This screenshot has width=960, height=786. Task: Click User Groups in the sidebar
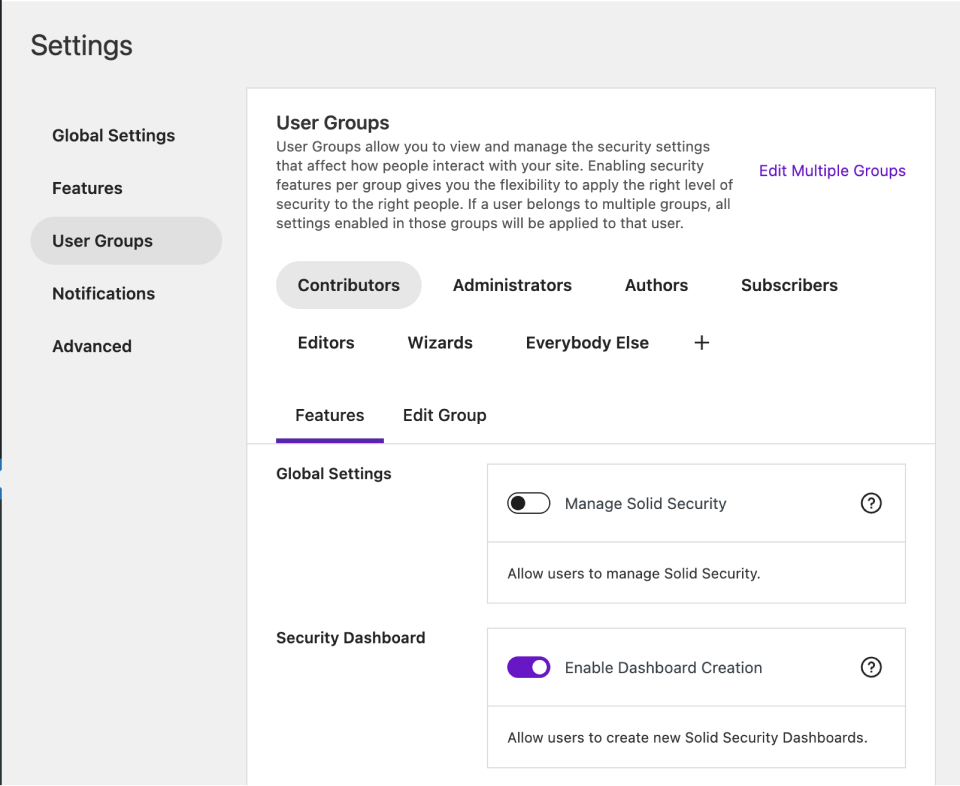[102, 241]
